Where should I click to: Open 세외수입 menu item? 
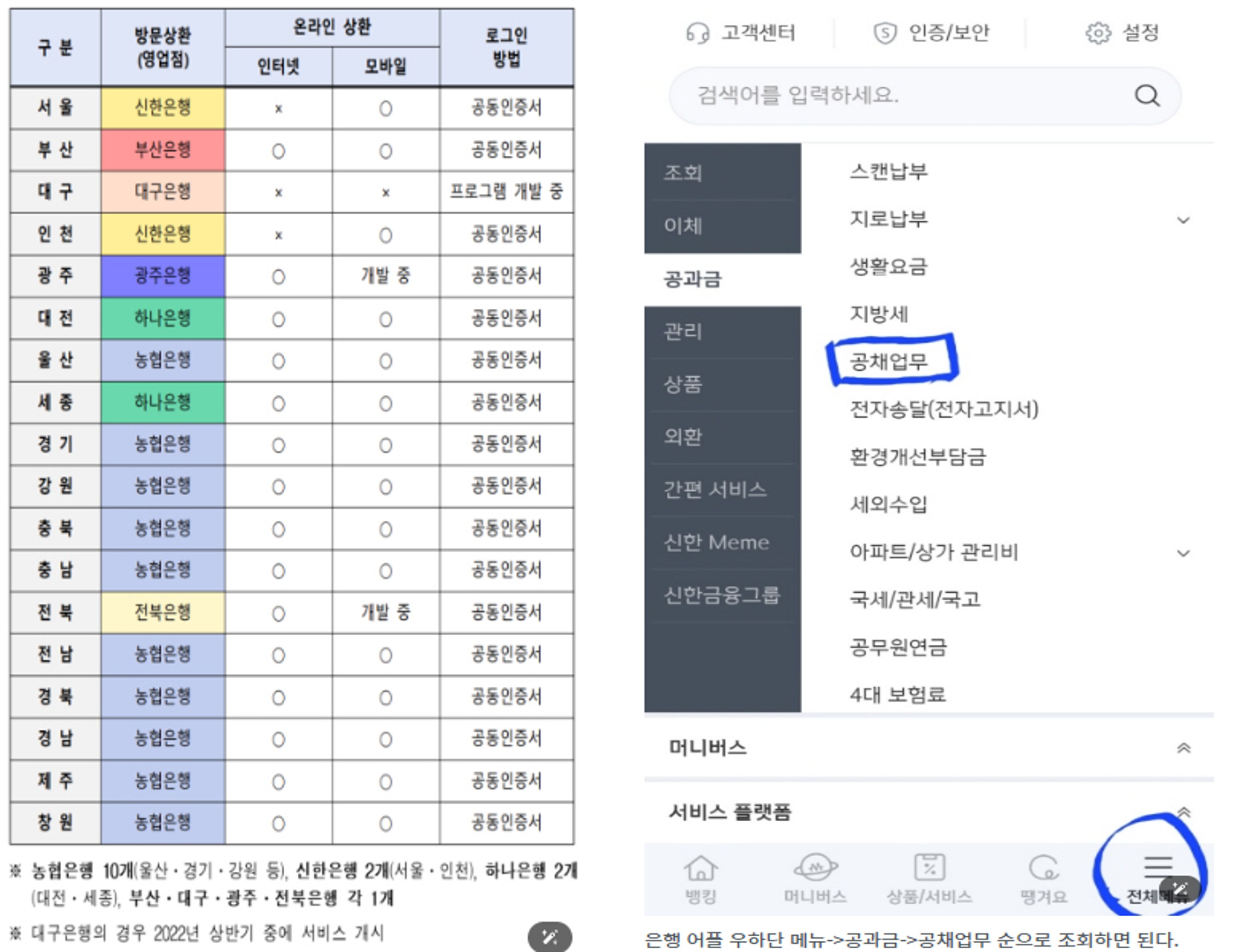click(888, 505)
